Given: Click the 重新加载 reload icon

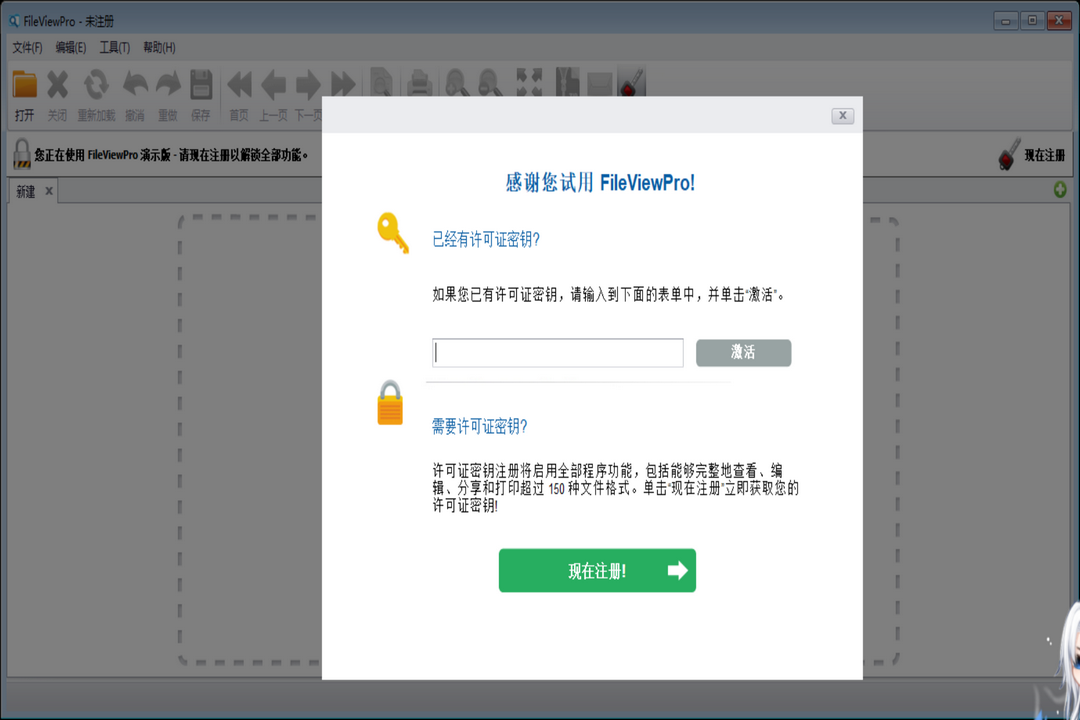Looking at the screenshot, I should coord(96,85).
